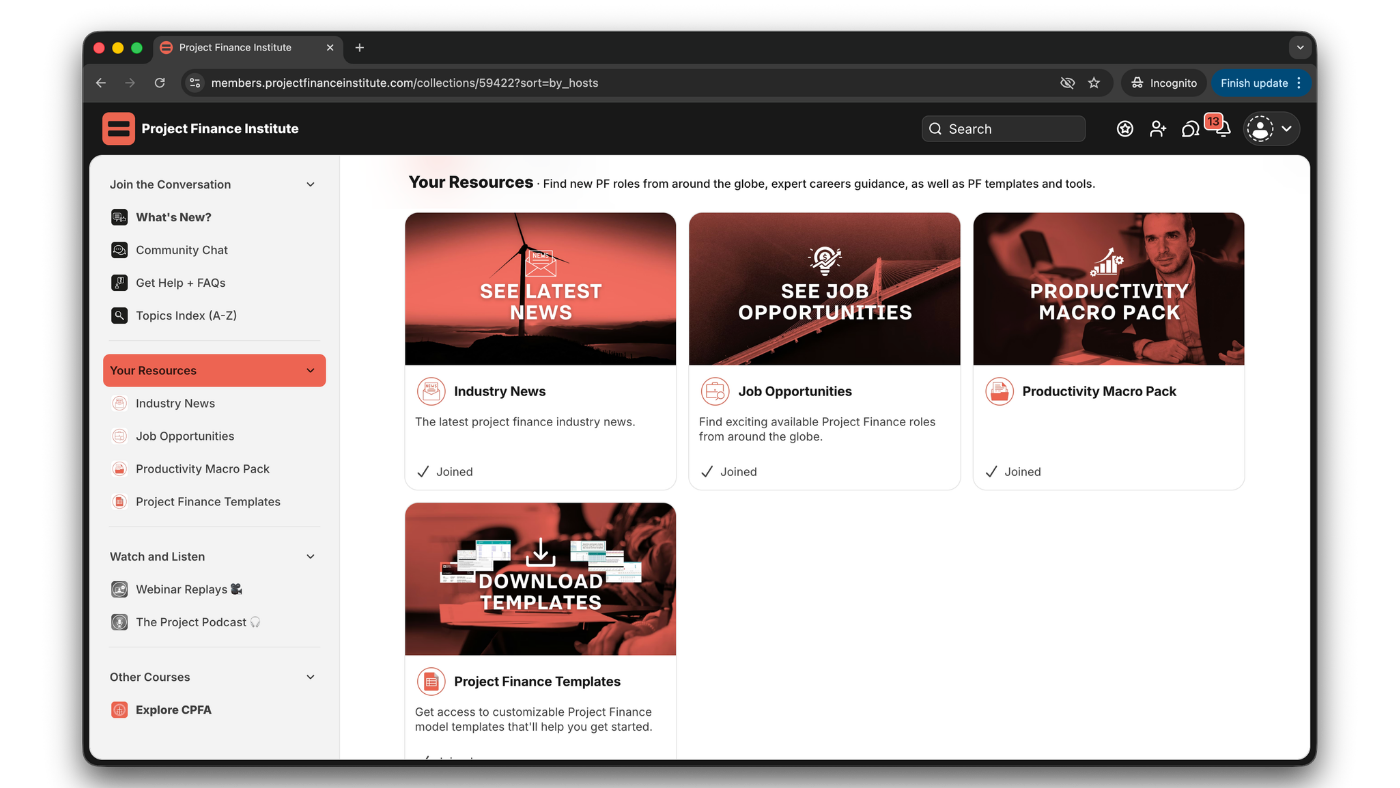Collapse the Watch and Listen section
This screenshot has width=1400, height=788.
310,557
